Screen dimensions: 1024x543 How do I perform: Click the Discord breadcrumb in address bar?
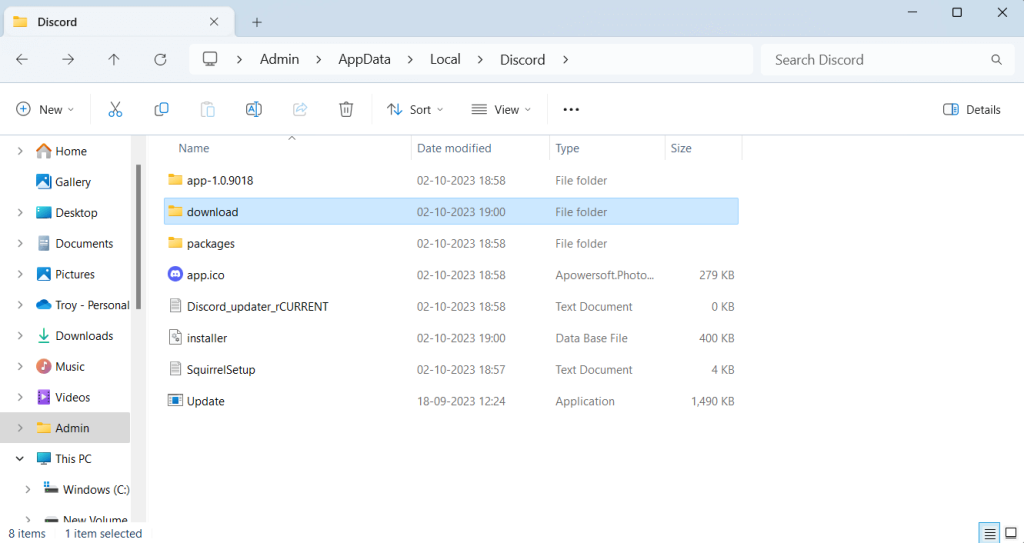click(522, 59)
